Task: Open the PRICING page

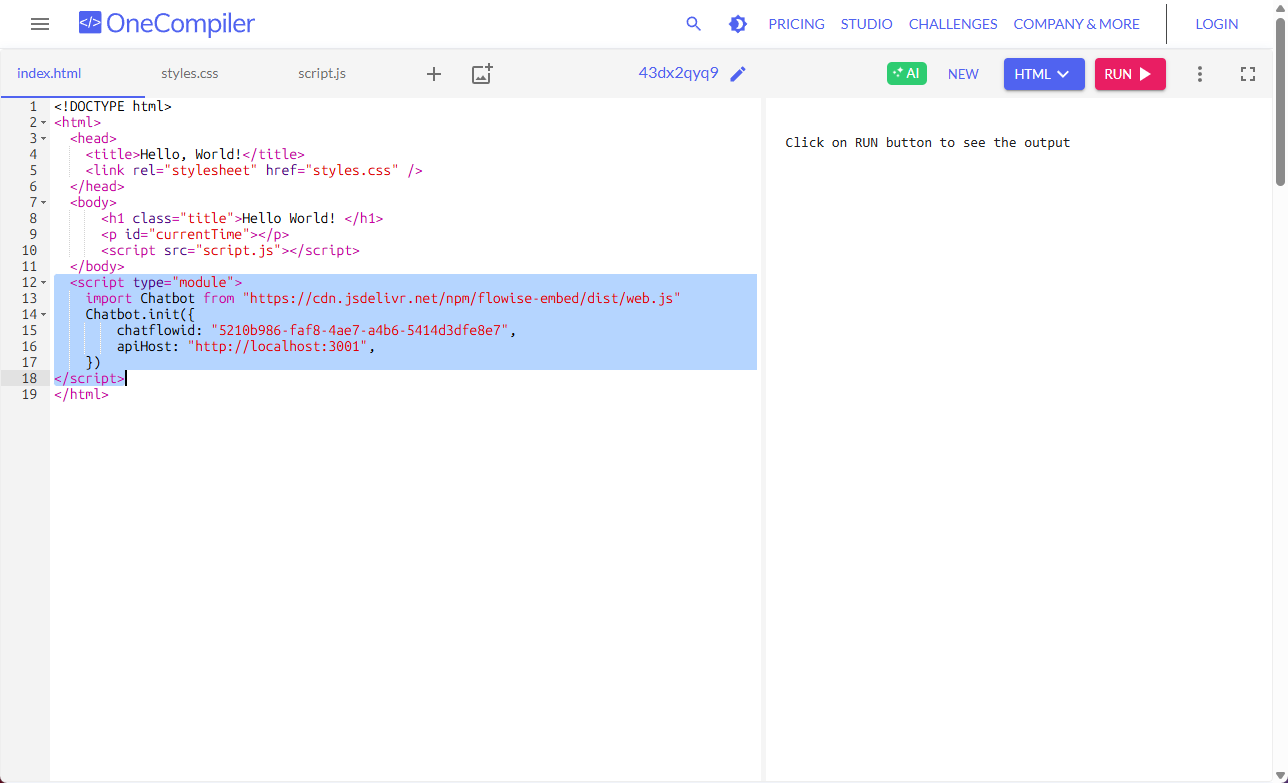Action: 796,24
